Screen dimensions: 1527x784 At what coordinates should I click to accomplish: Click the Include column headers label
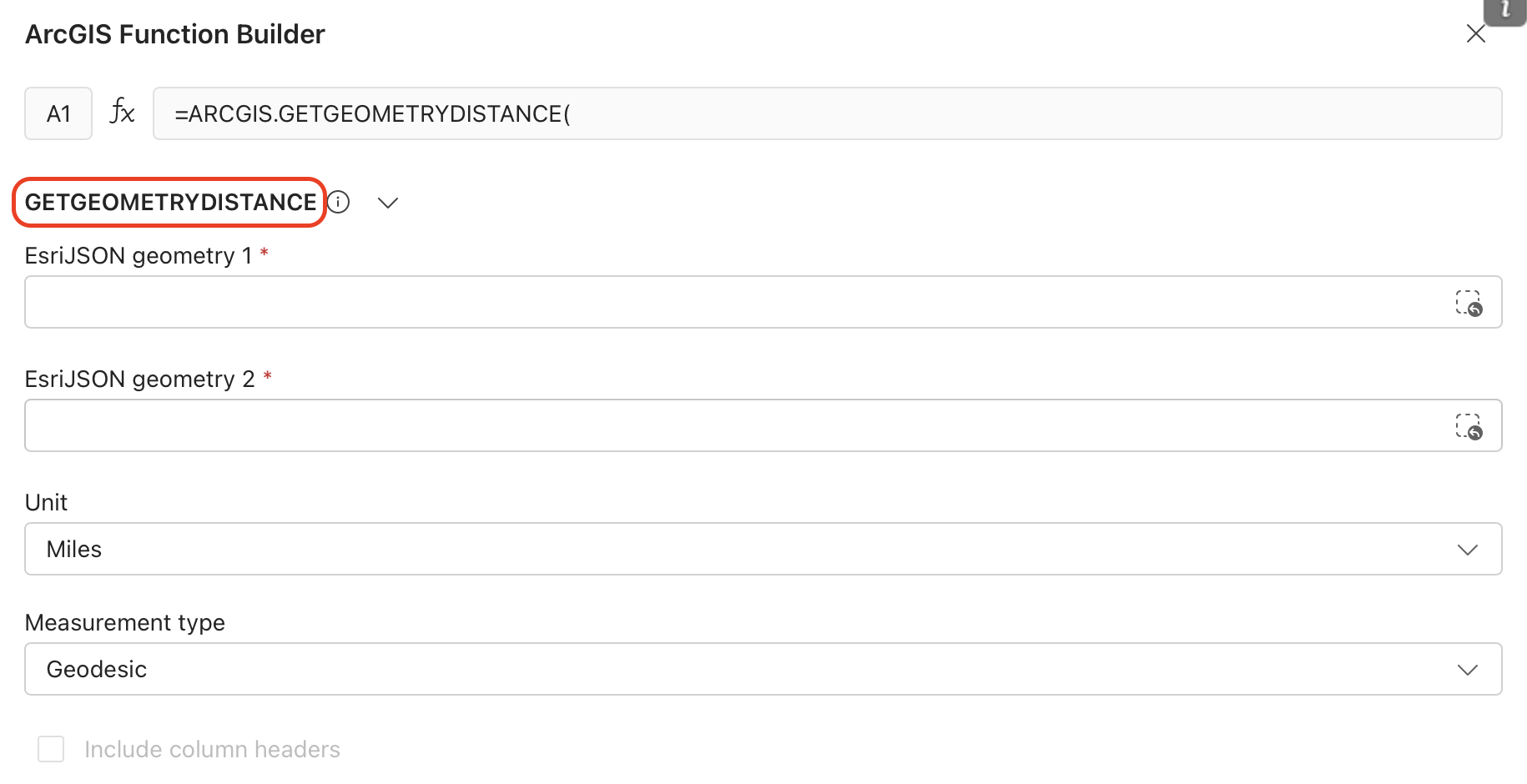(212, 750)
